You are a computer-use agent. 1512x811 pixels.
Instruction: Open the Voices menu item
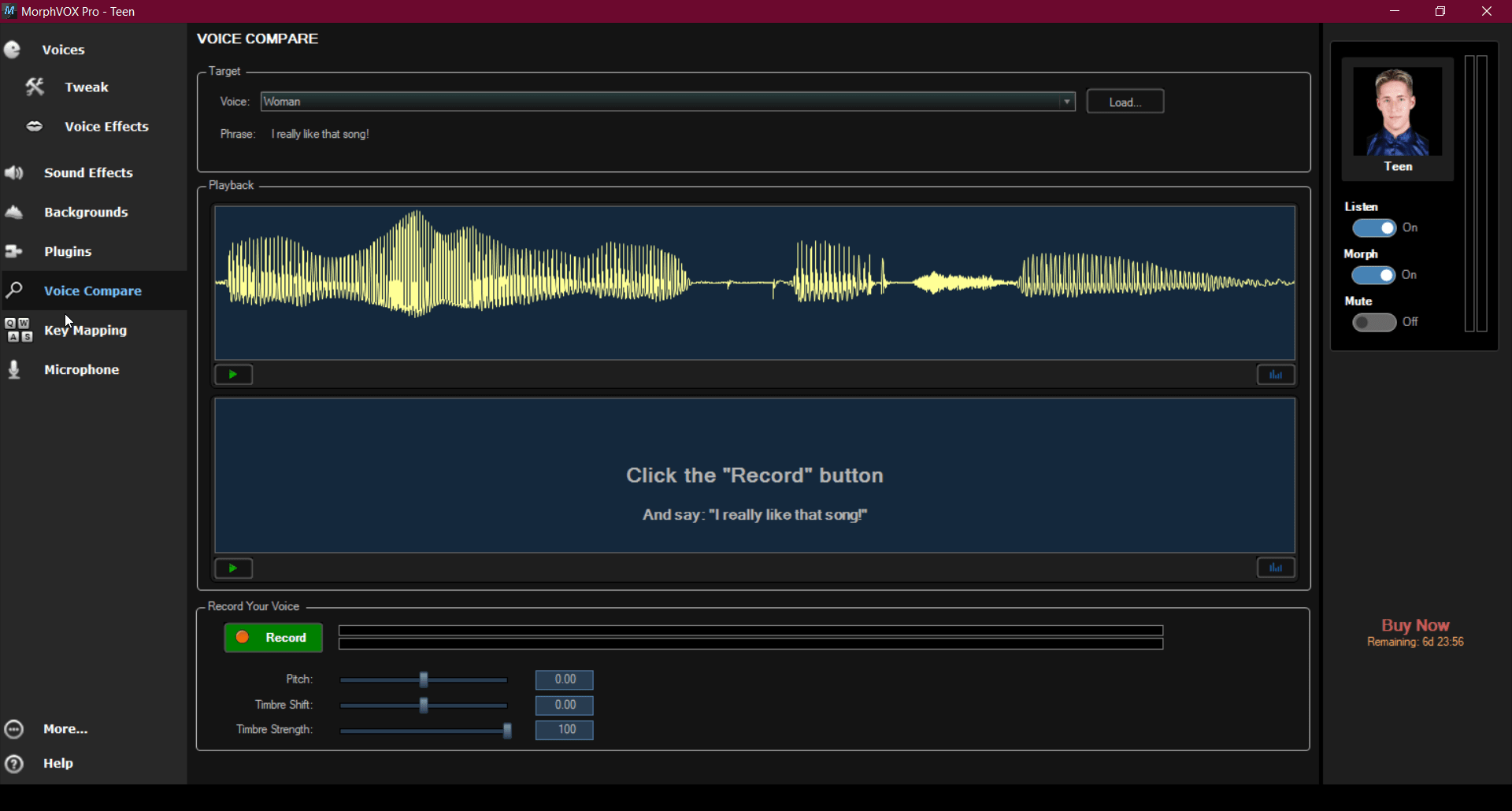[x=63, y=50]
